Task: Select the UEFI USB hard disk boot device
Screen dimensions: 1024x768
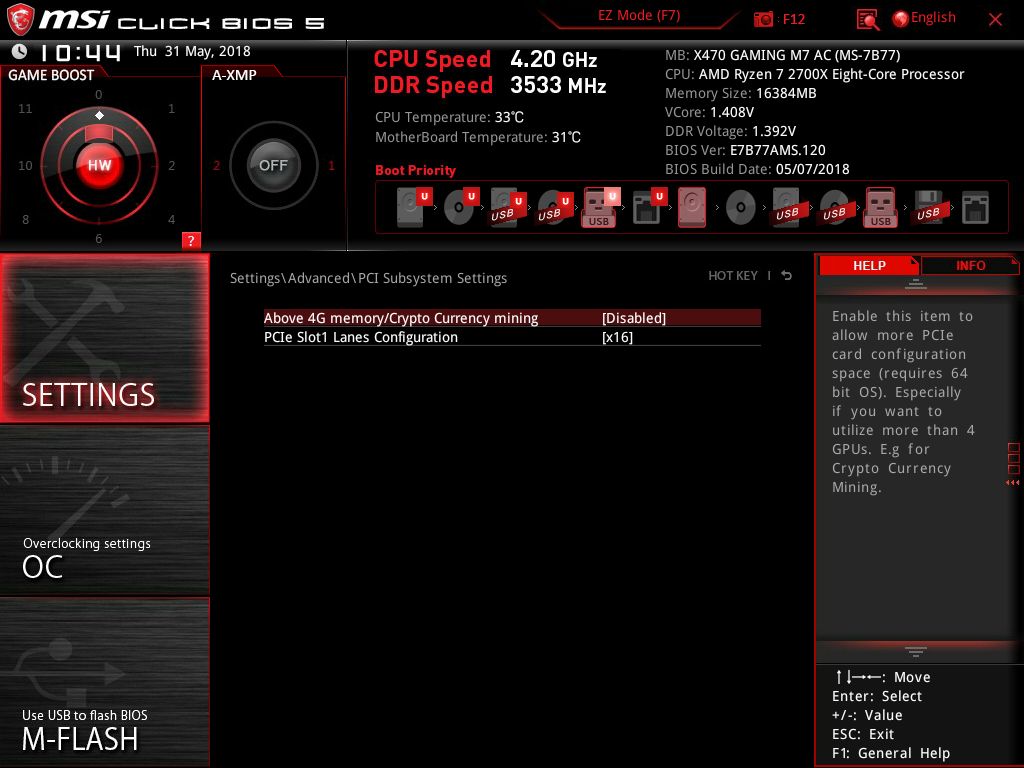Action: (x=508, y=207)
